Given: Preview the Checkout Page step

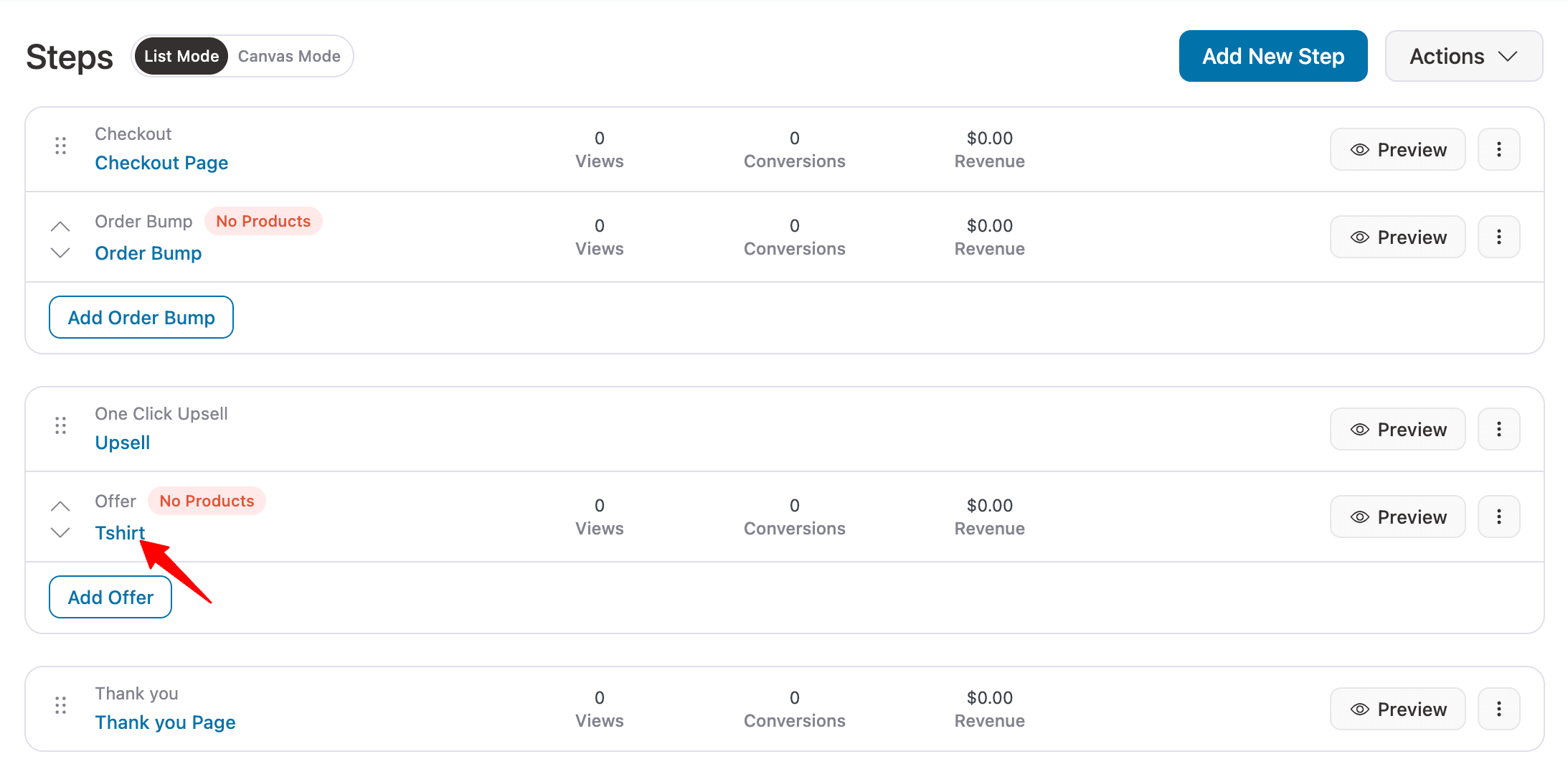Looking at the screenshot, I should coord(1397,149).
